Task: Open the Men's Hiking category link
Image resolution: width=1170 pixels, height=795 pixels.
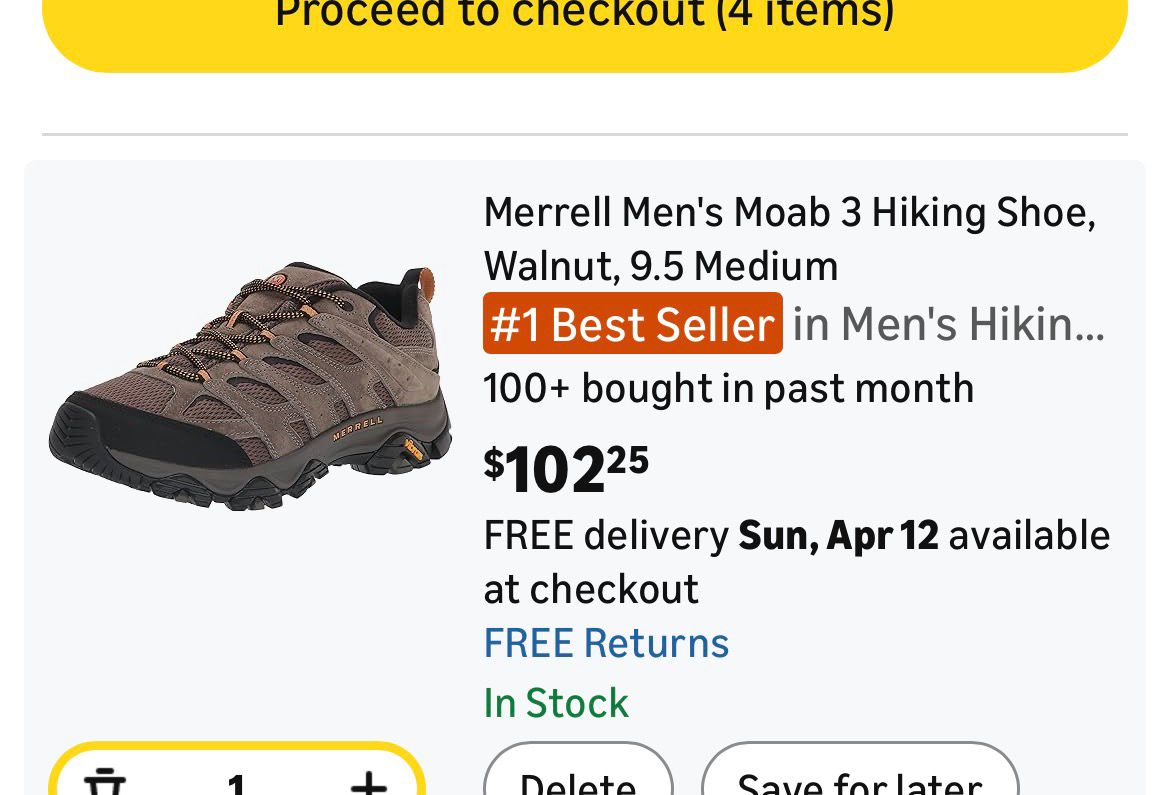Action: 948,324
